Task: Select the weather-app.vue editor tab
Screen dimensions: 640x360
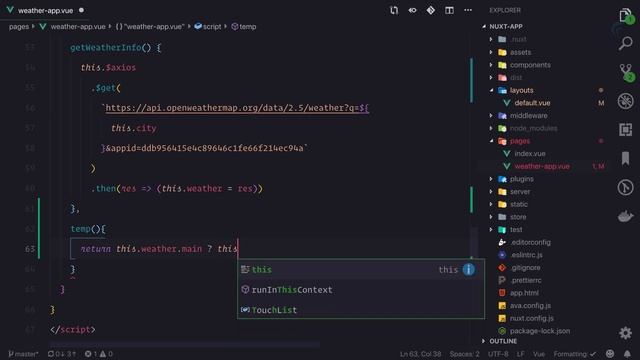Action: [x=45, y=10]
